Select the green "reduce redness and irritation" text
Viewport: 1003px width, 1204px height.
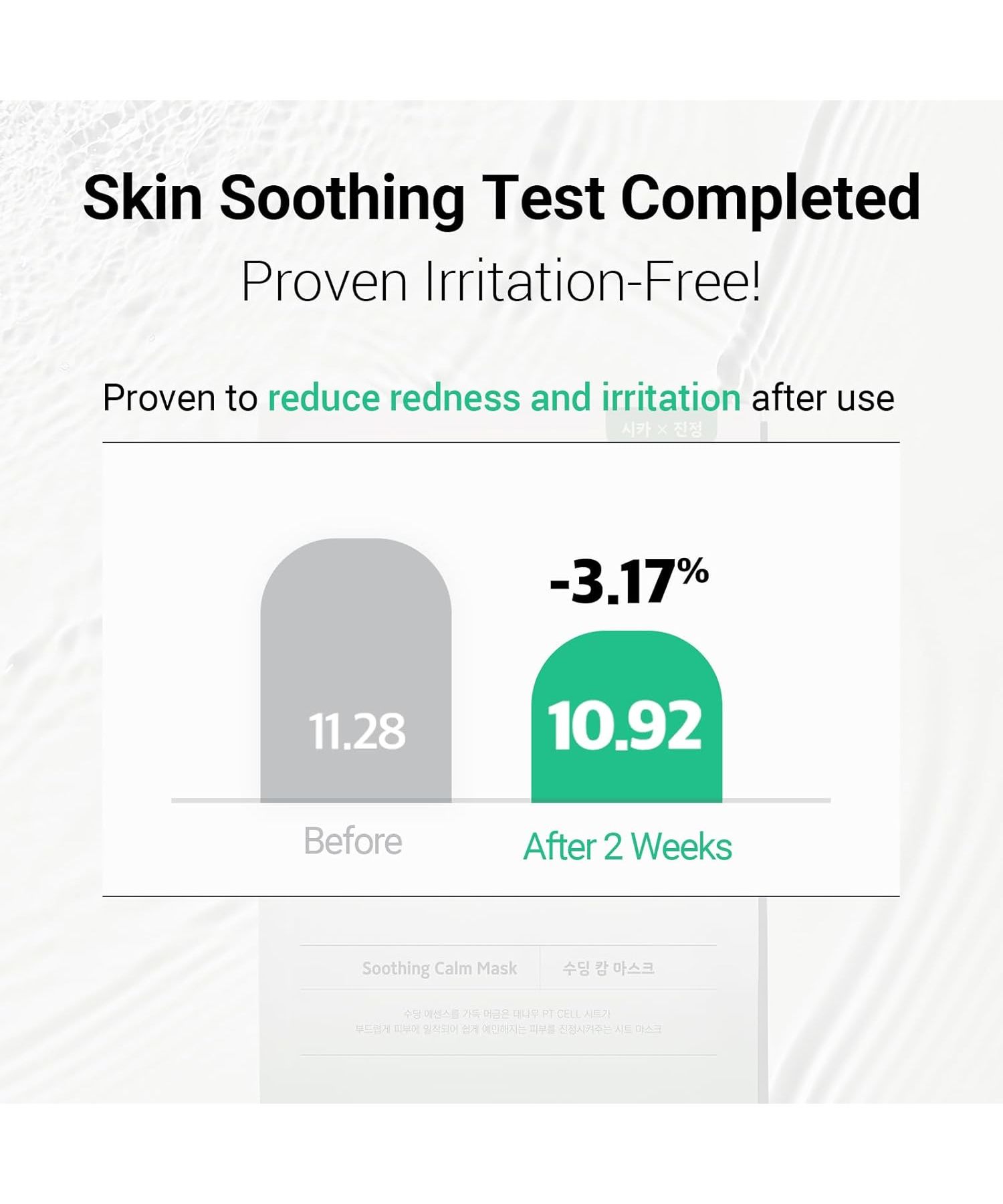pyautogui.click(x=504, y=398)
